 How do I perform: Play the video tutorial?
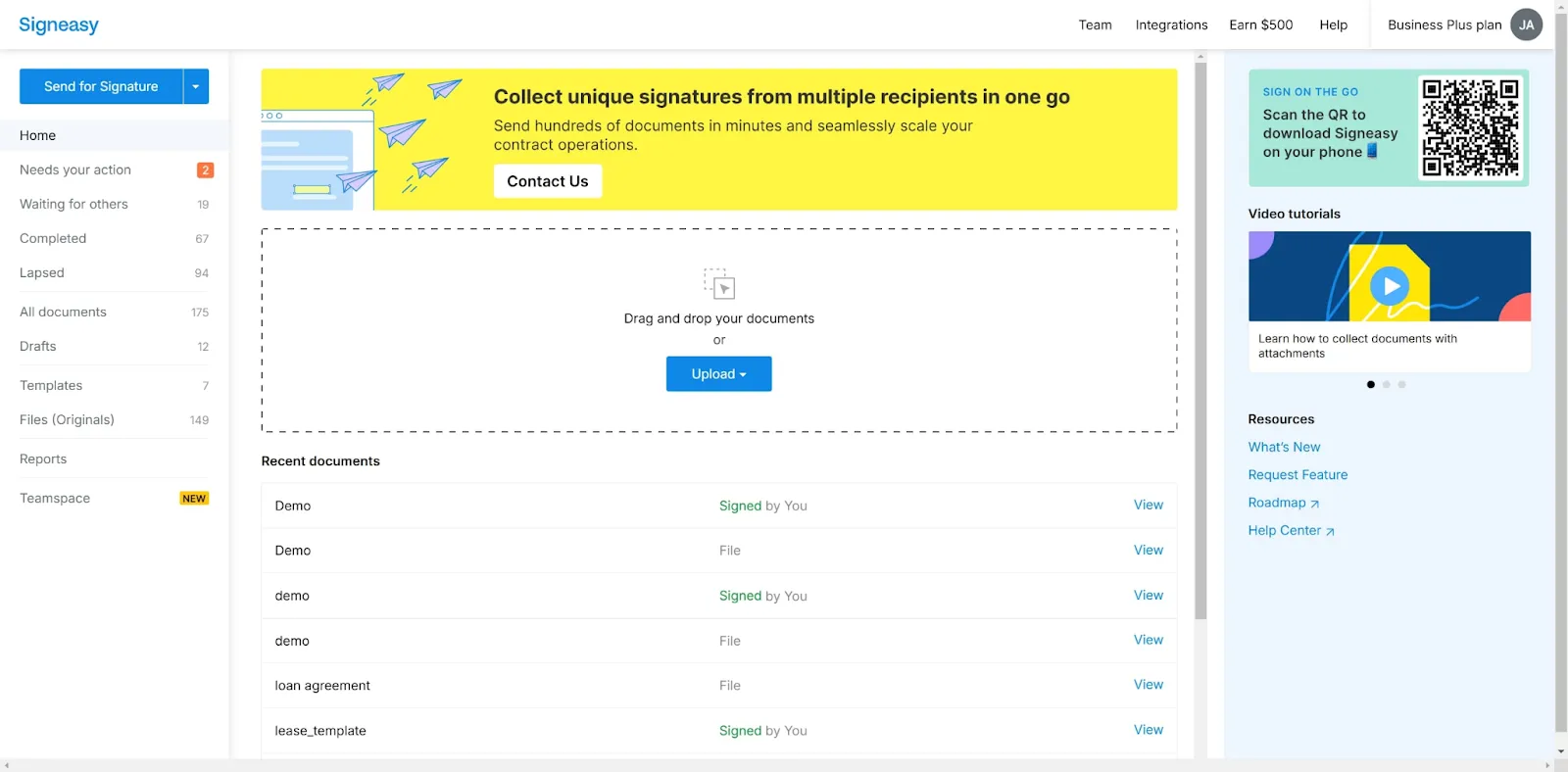pos(1389,286)
